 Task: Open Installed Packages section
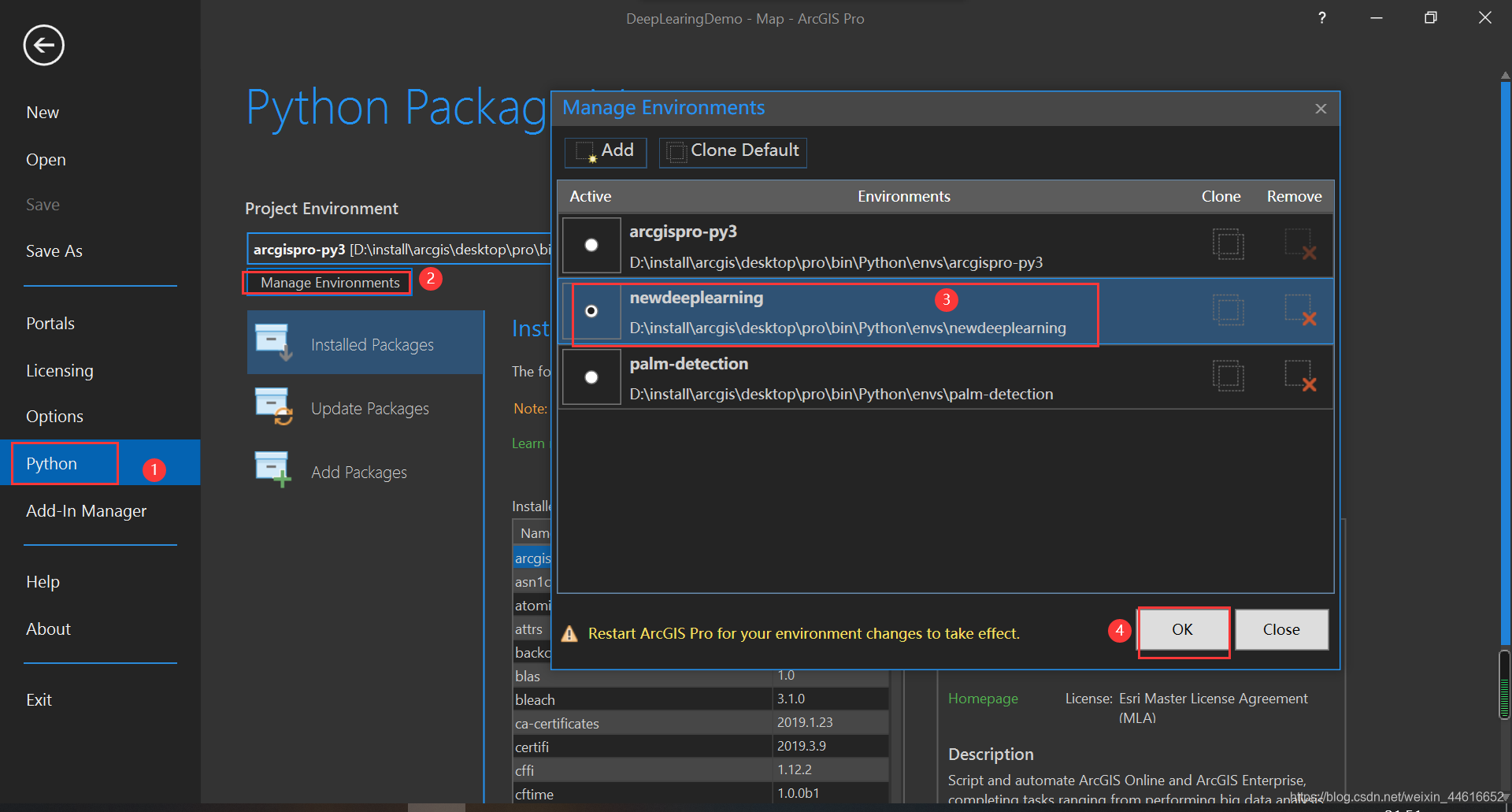365,343
